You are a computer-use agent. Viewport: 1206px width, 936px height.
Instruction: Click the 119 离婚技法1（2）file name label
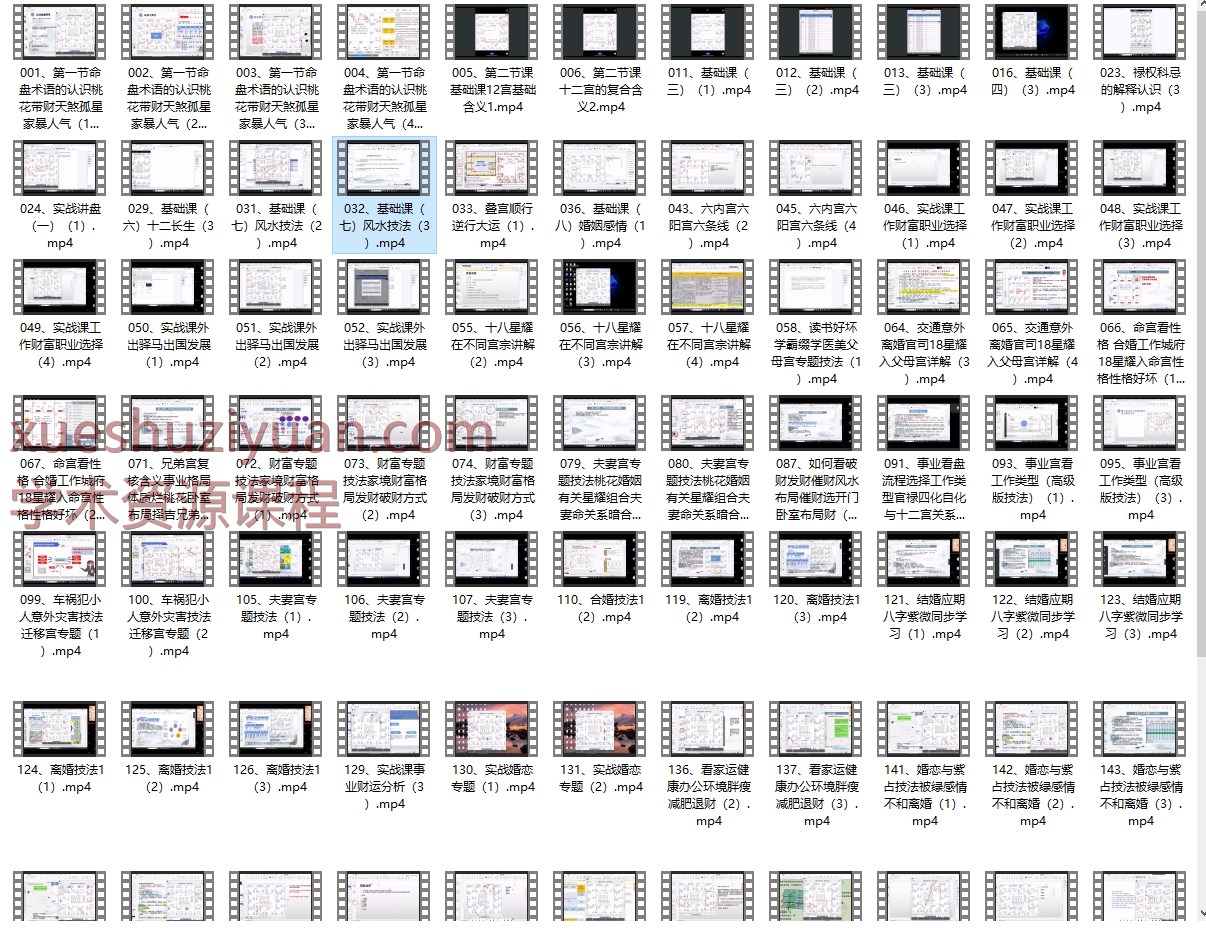tap(708, 608)
